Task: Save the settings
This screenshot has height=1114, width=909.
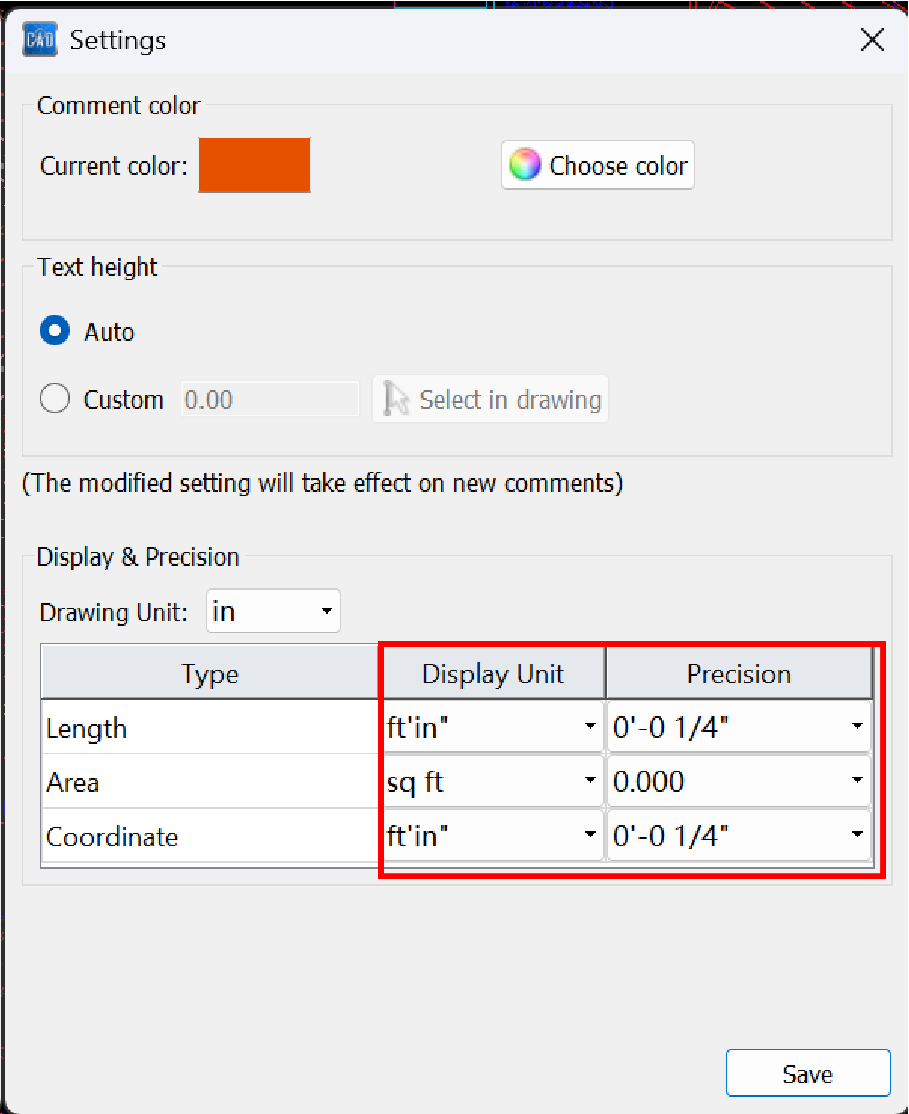Action: tap(807, 1074)
